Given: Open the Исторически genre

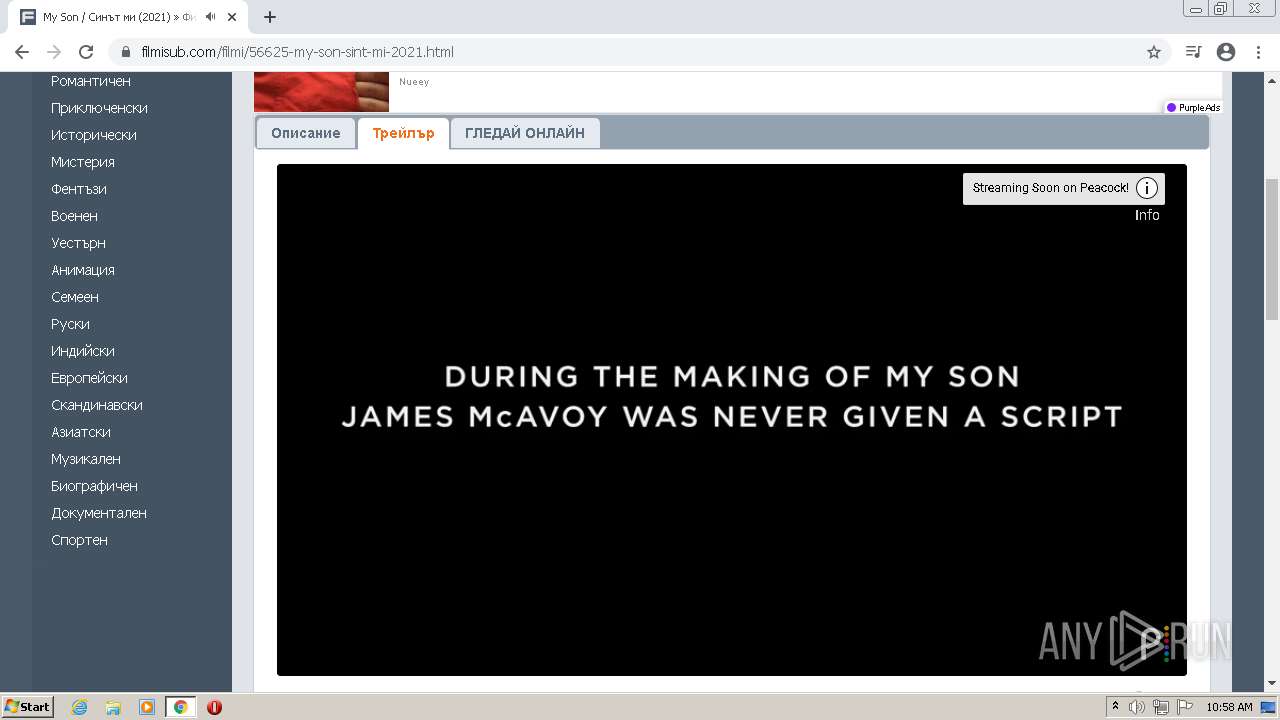Looking at the screenshot, I should (94, 135).
